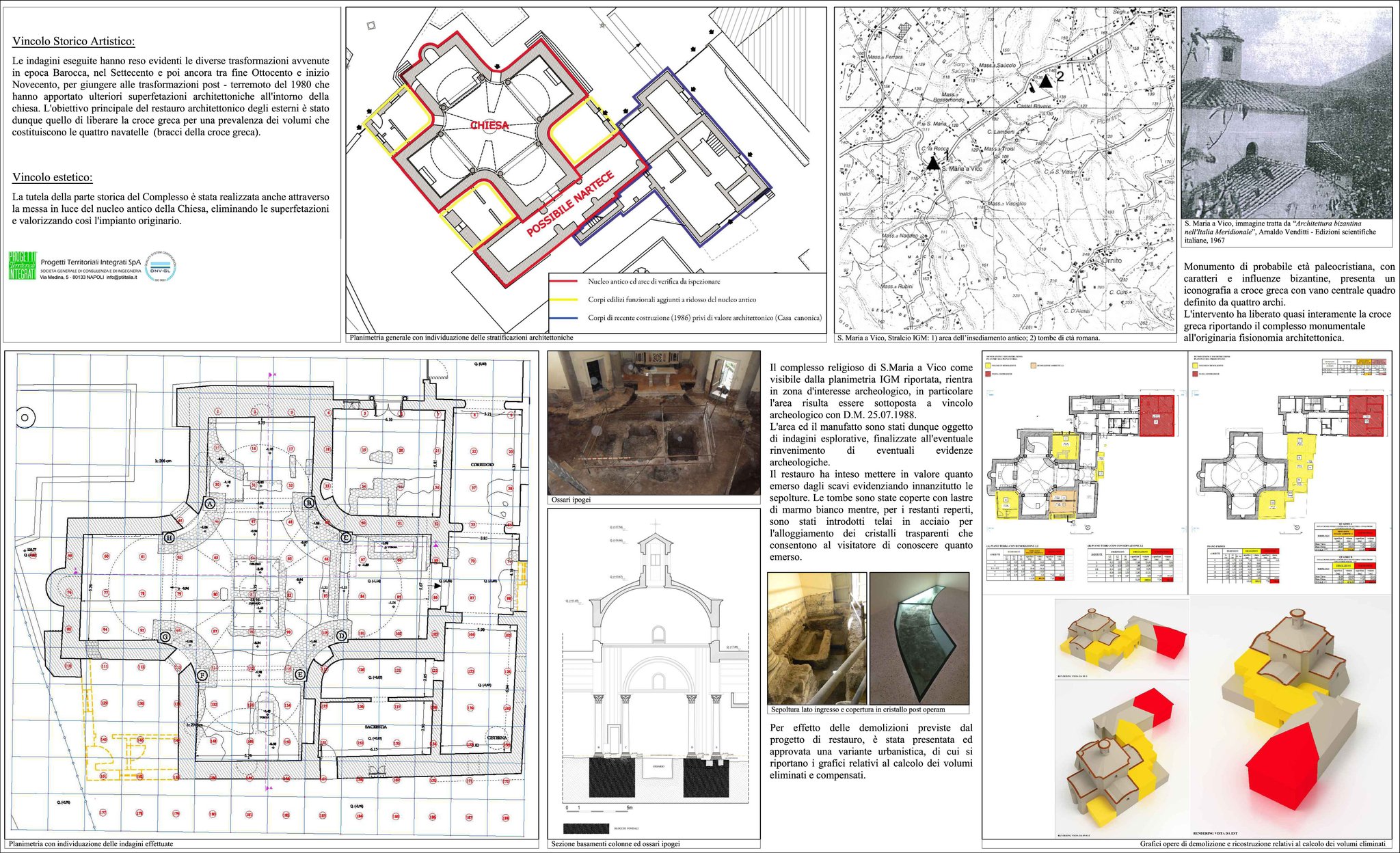Click survey point 183 in the bottom row
The height and width of the screenshot is (853, 1400).
322,815
